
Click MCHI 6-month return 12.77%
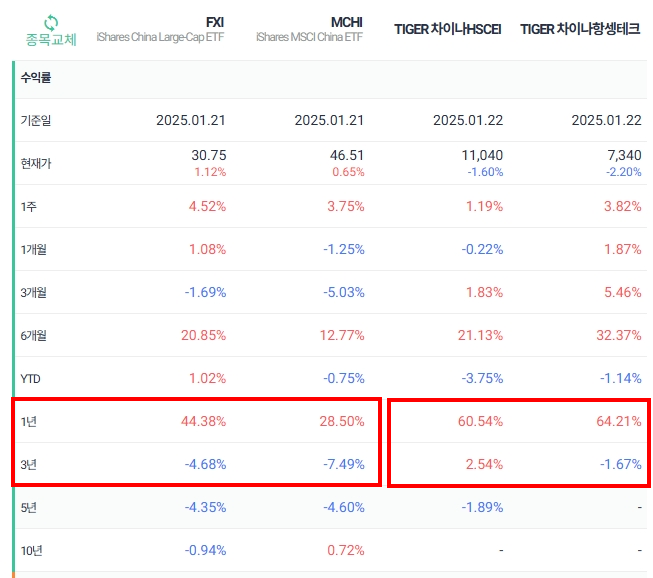point(341,335)
